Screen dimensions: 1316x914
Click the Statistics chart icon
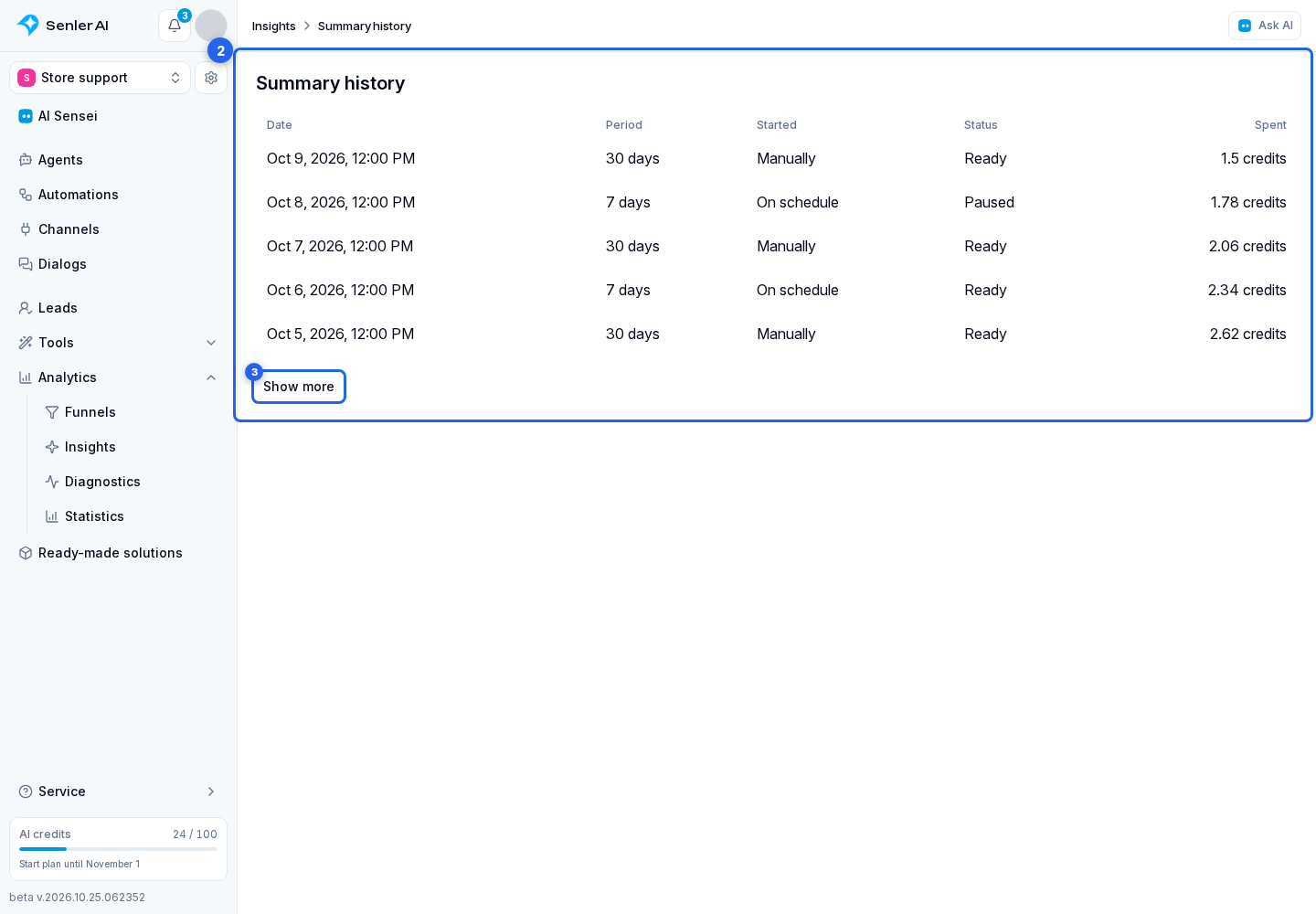[52, 516]
